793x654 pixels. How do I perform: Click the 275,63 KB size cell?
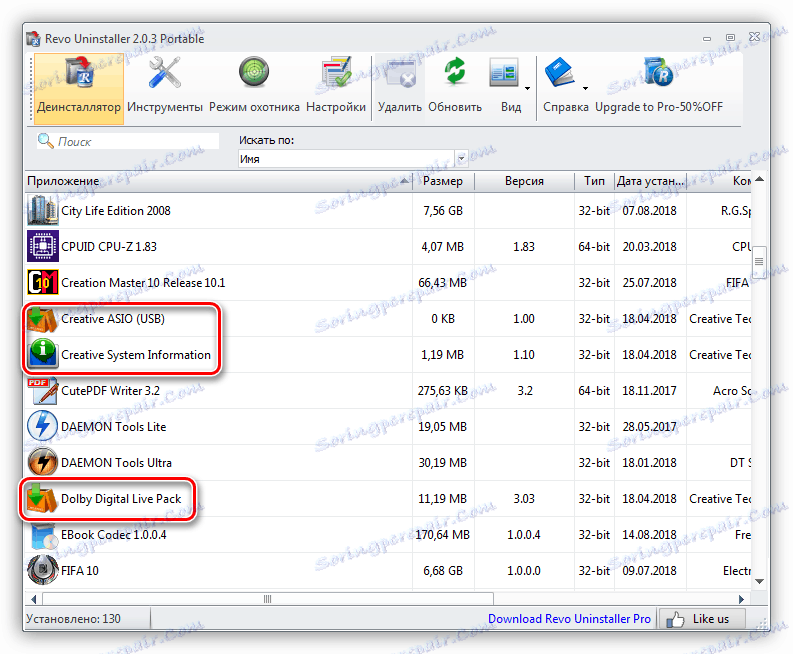443,391
